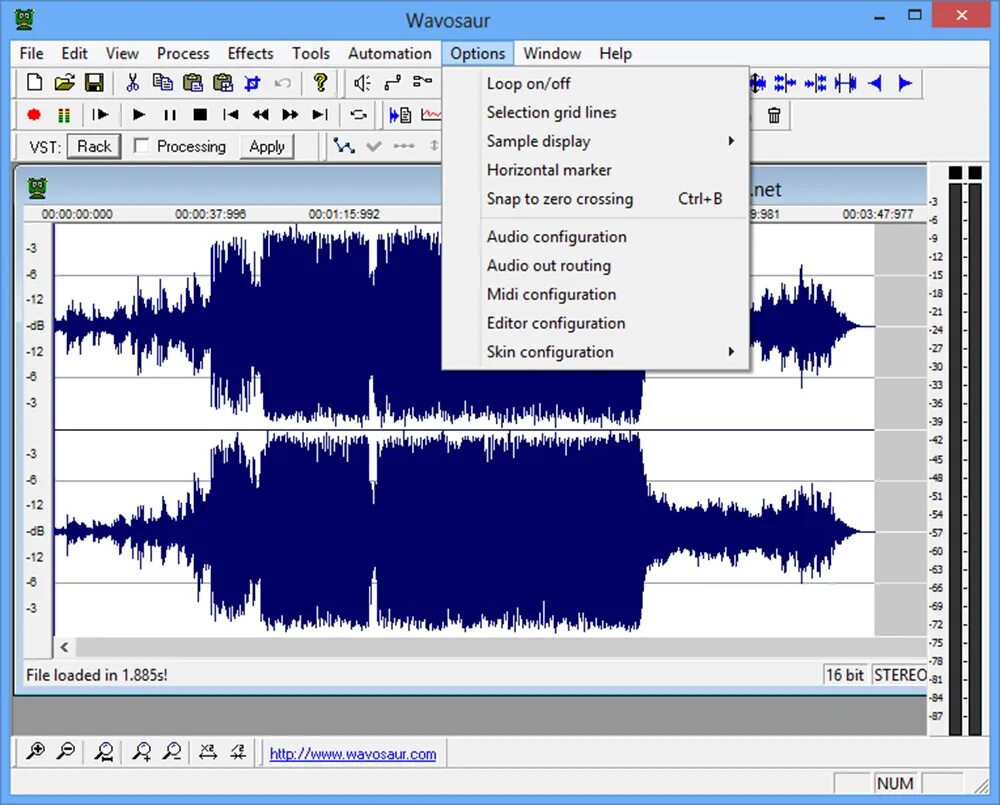Rewind using the double left arrows
1000x805 pixels.
[260, 115]
